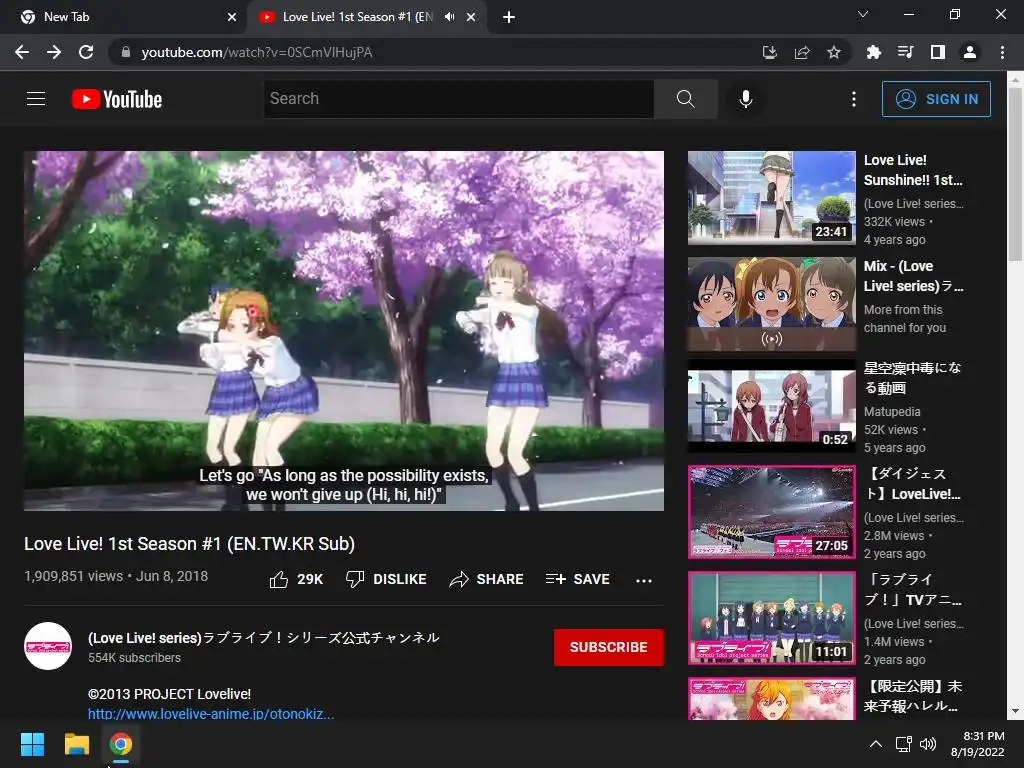Share this page from address bar
The width and height of the screenshot is (1024, 768).
tap(802, 52)
